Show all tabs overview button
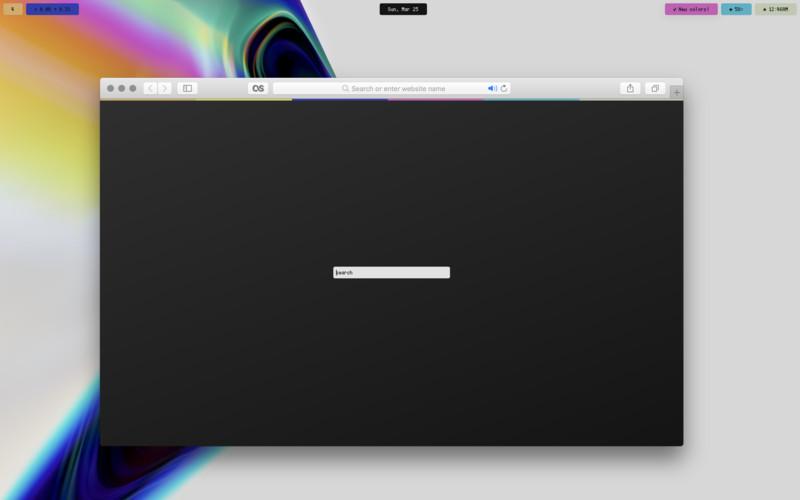 [x=655, y=88]
